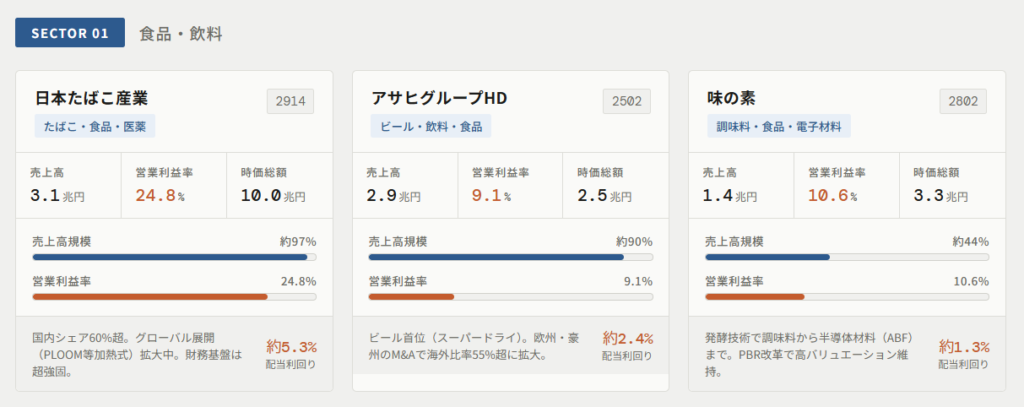Open the 日本たばこ産業 company title
The width and height of the screenshot is (1024, 407).
click(91, 98)
